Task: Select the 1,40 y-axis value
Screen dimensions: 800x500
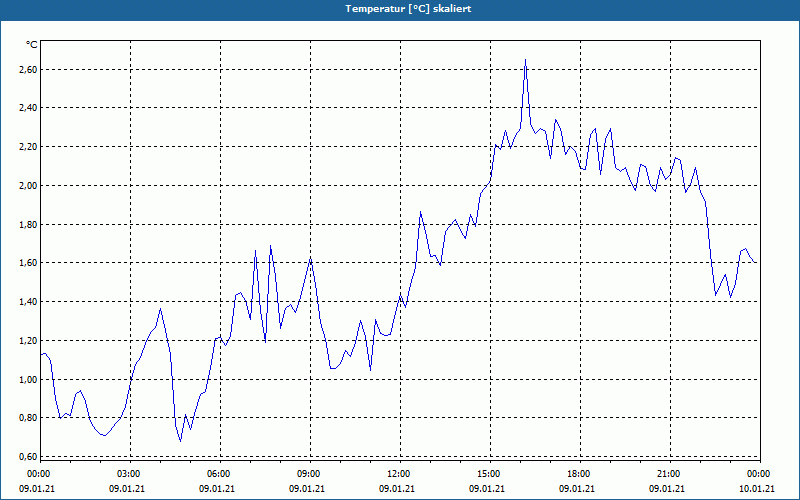Action: [28, 302]
